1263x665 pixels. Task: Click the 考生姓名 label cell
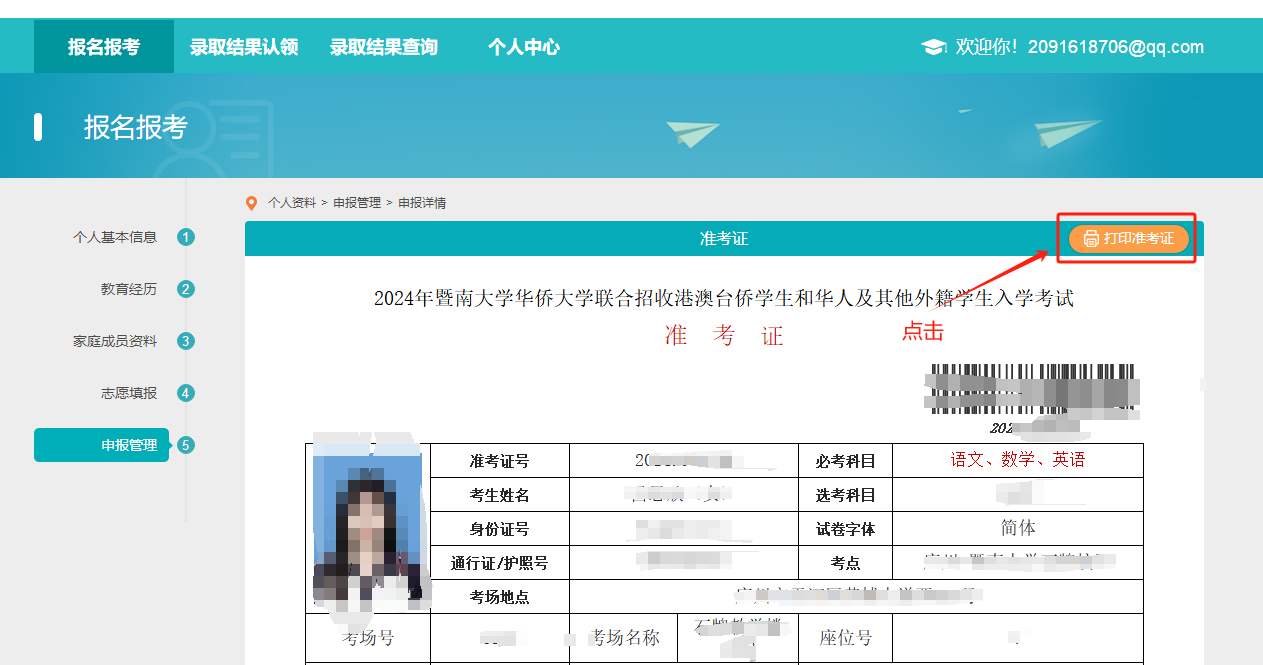coord(500,495)
